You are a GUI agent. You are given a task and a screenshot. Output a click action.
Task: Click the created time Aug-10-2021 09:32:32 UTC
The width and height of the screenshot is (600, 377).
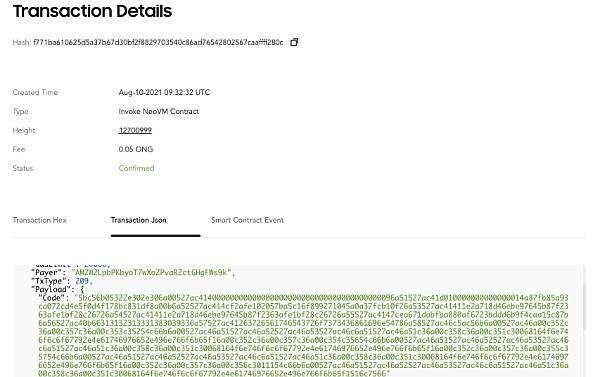pos(164,92)
